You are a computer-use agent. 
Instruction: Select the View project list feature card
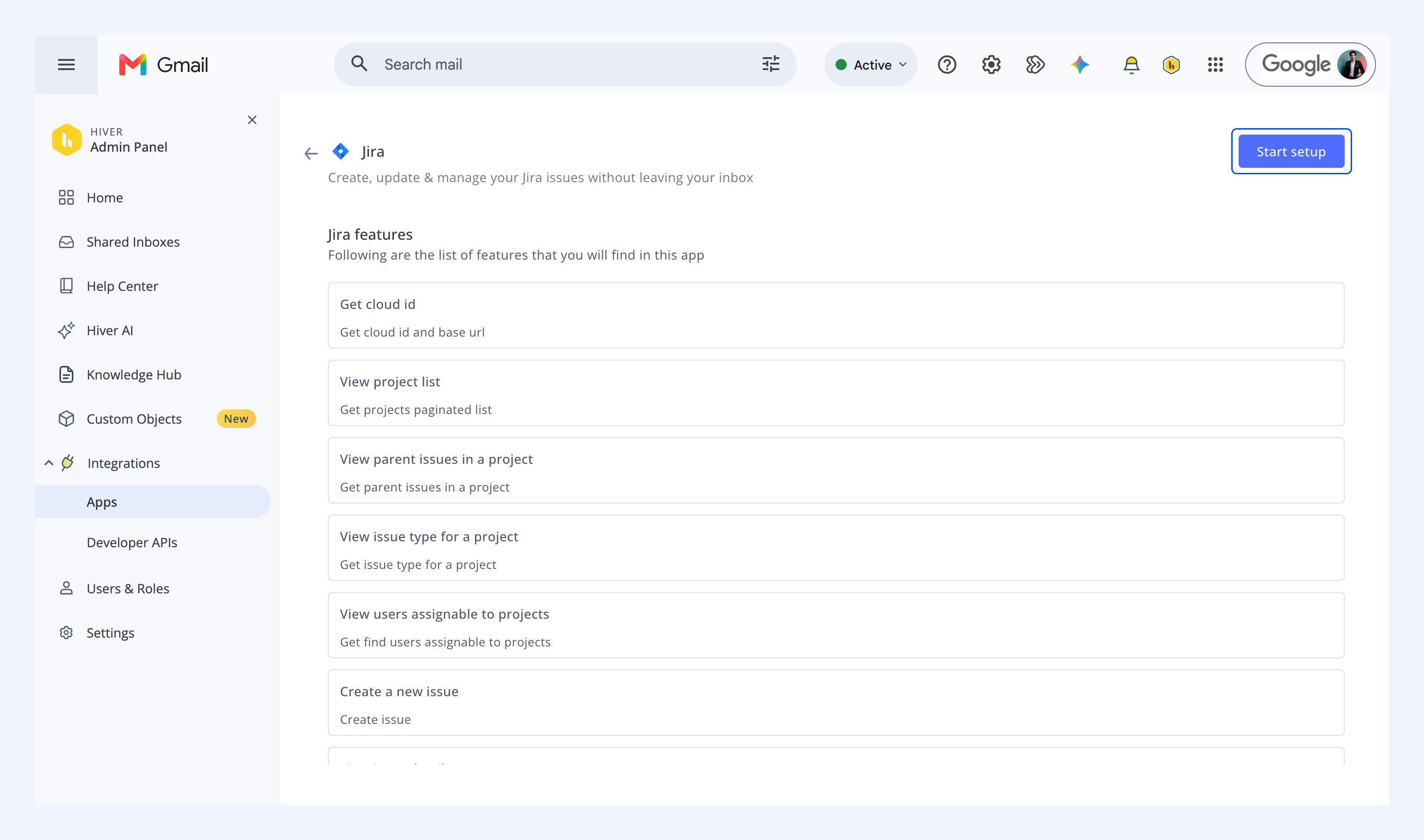(836, 393)
